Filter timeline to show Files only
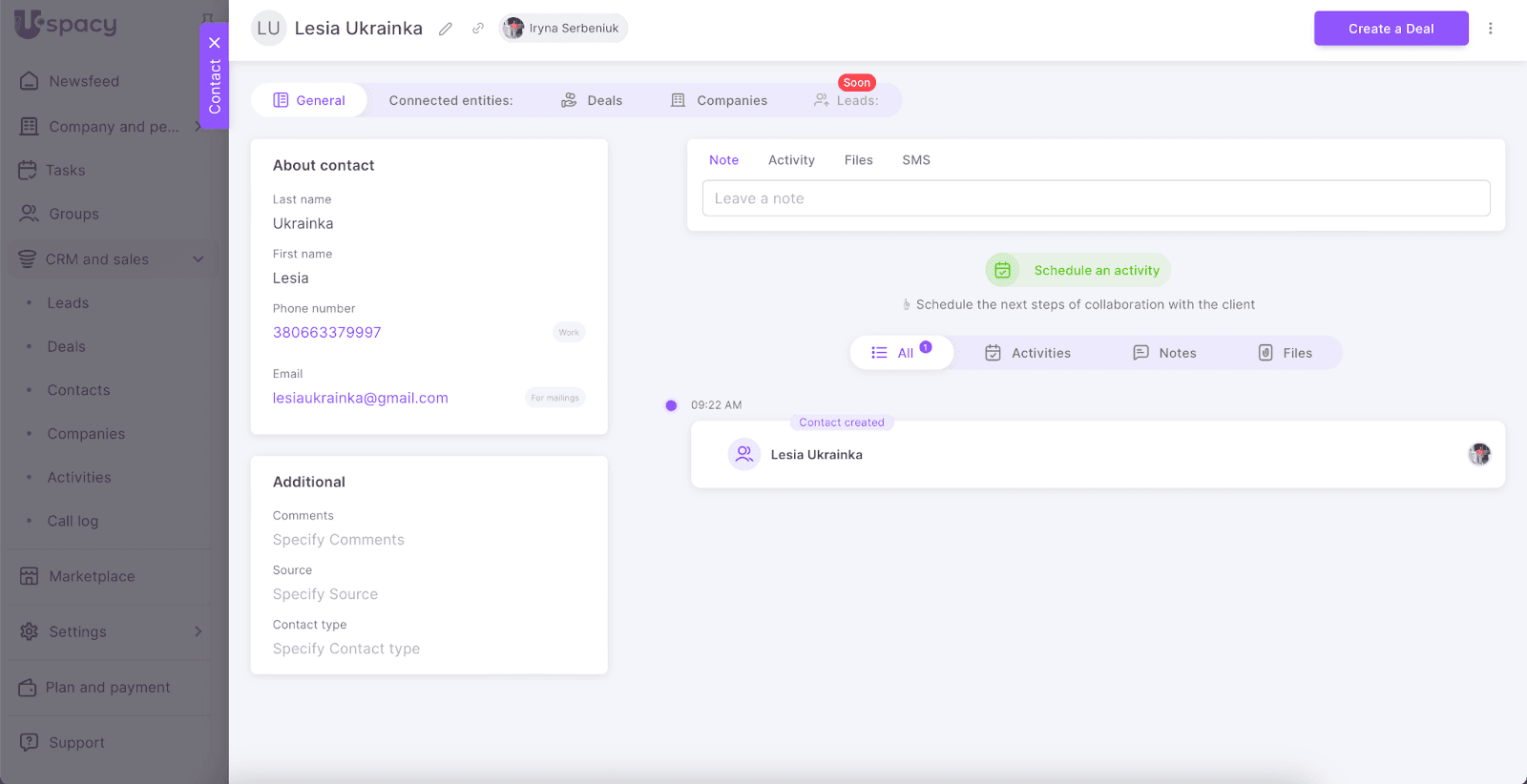Image resolution: width=1527 pixels, height=784 pixels. tap(1285, 353)
